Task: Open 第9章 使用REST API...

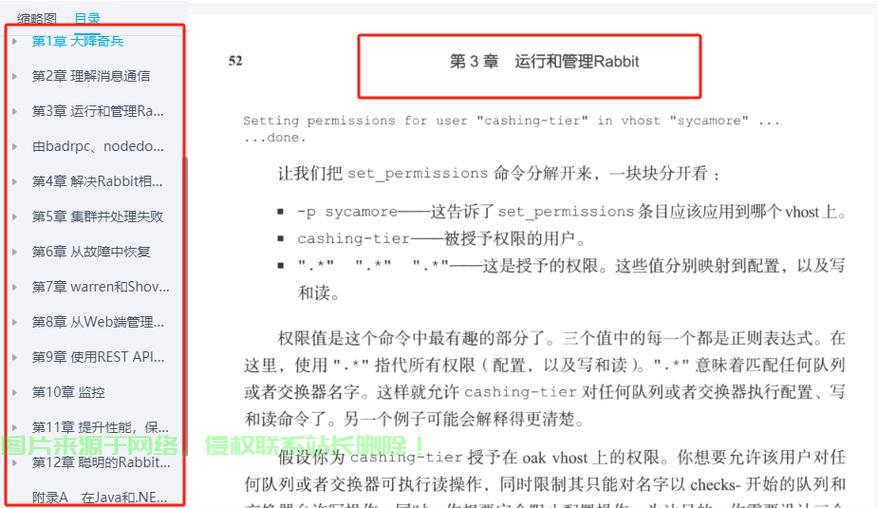Action: click(x=98, y=357)
